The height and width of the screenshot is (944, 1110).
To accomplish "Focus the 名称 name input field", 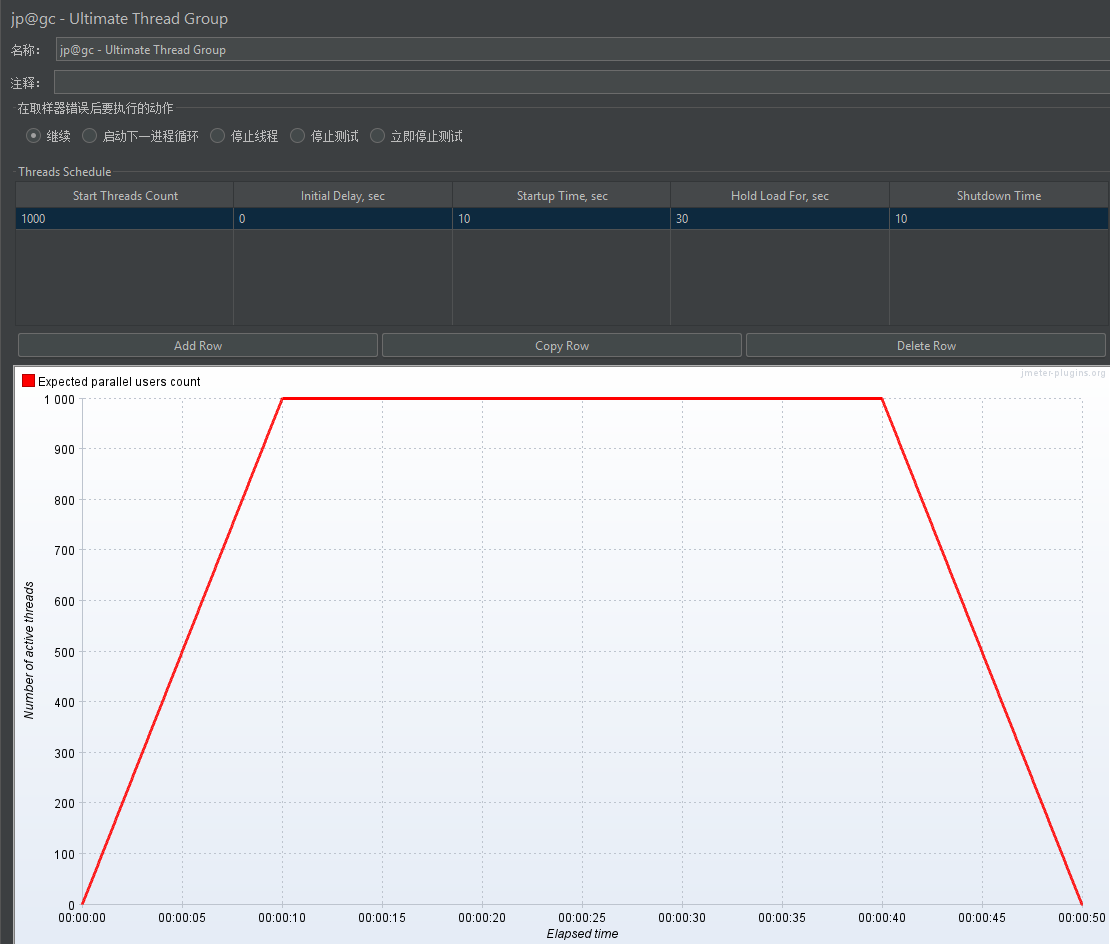I will [583, 50].
